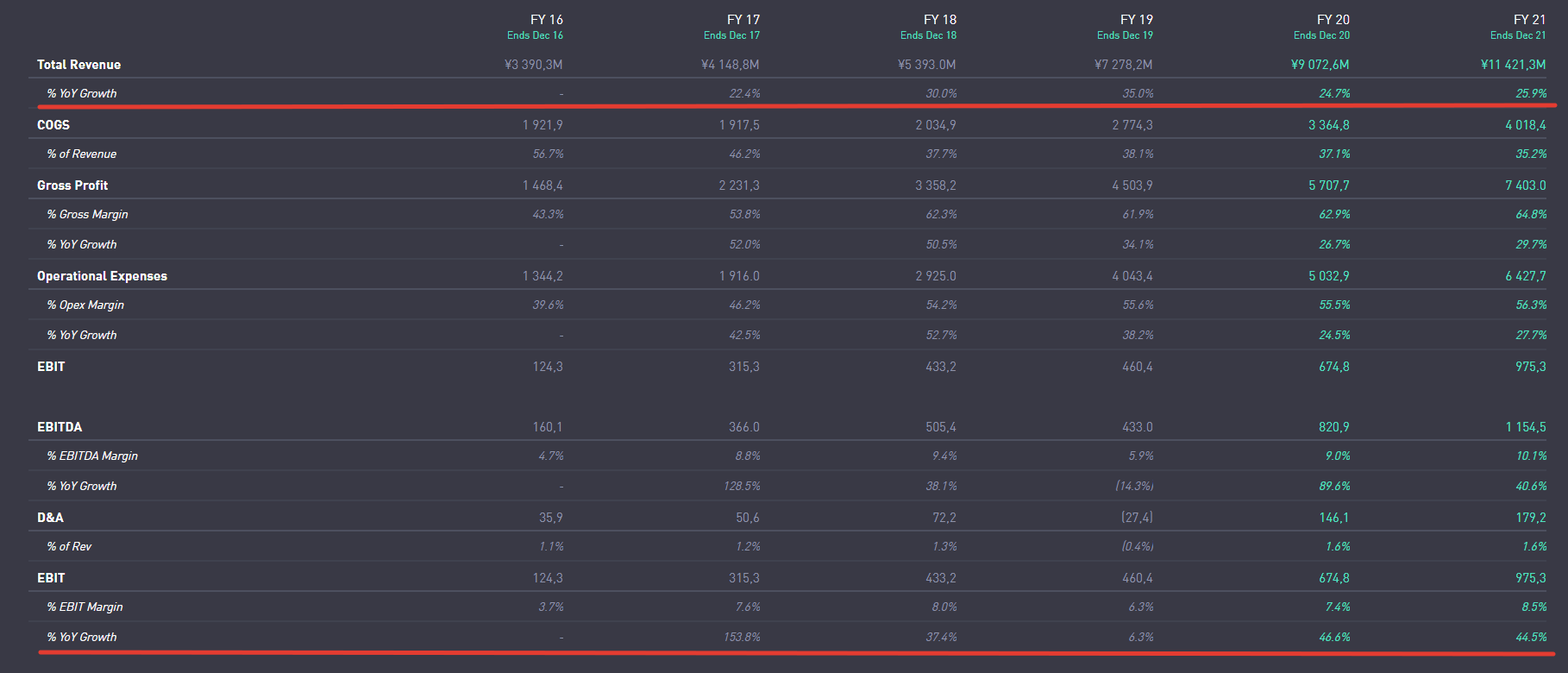The image size is (1568, 673).
Task: Select the % Gross Margin row label
Action: [87, 214]
